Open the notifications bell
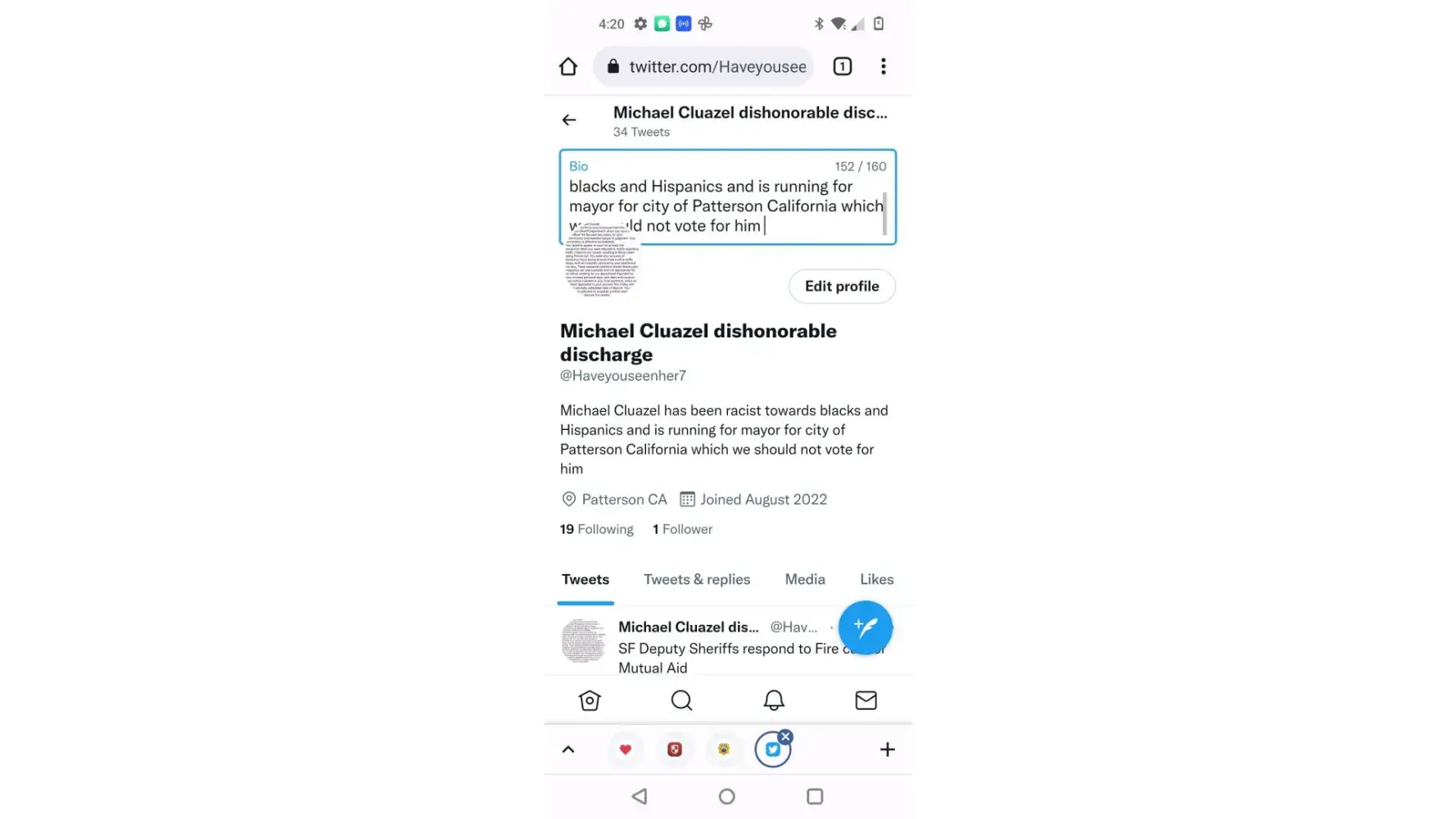The height and width of the screenshot is (819, 1456). click(774, 700)
